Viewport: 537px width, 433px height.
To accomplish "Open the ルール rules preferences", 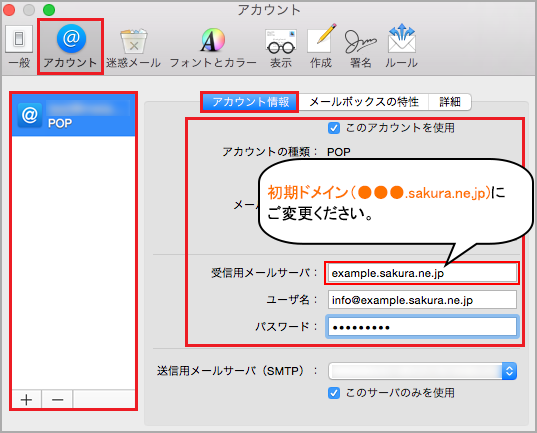I will (401, 47).
